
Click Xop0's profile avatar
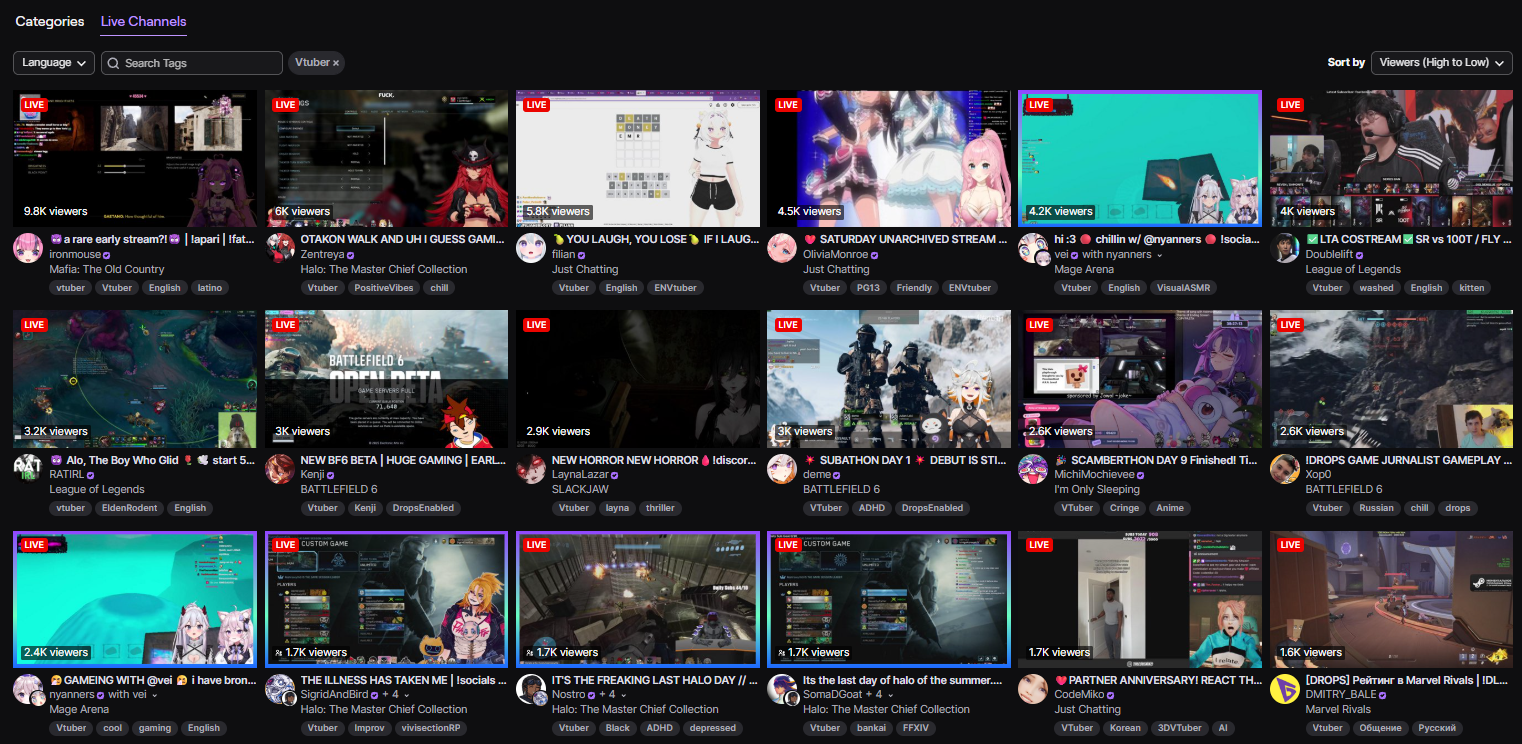[x=1285, y=468]
